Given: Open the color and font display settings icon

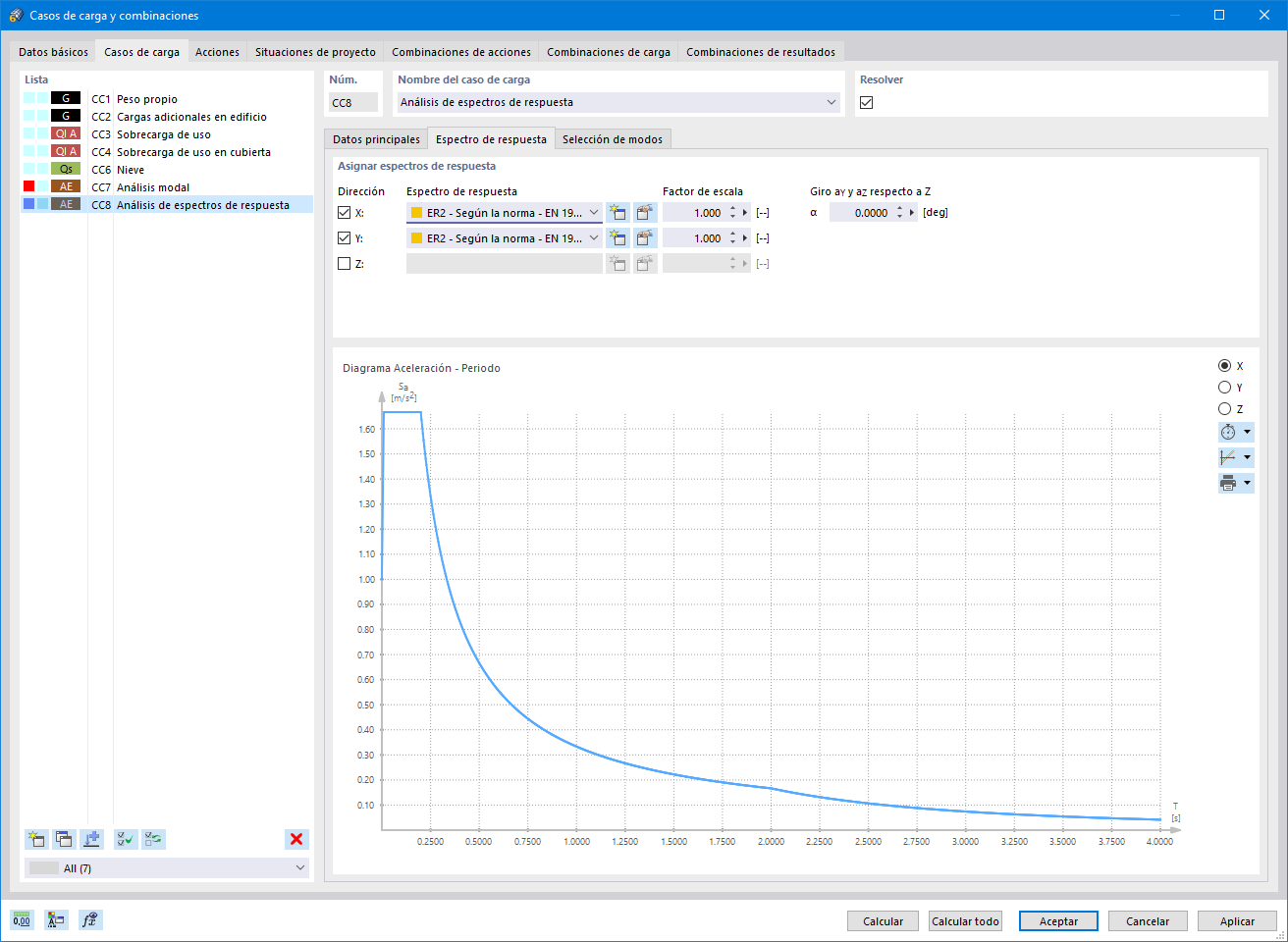Looking at the screenshot, I should tap(56, 919).
